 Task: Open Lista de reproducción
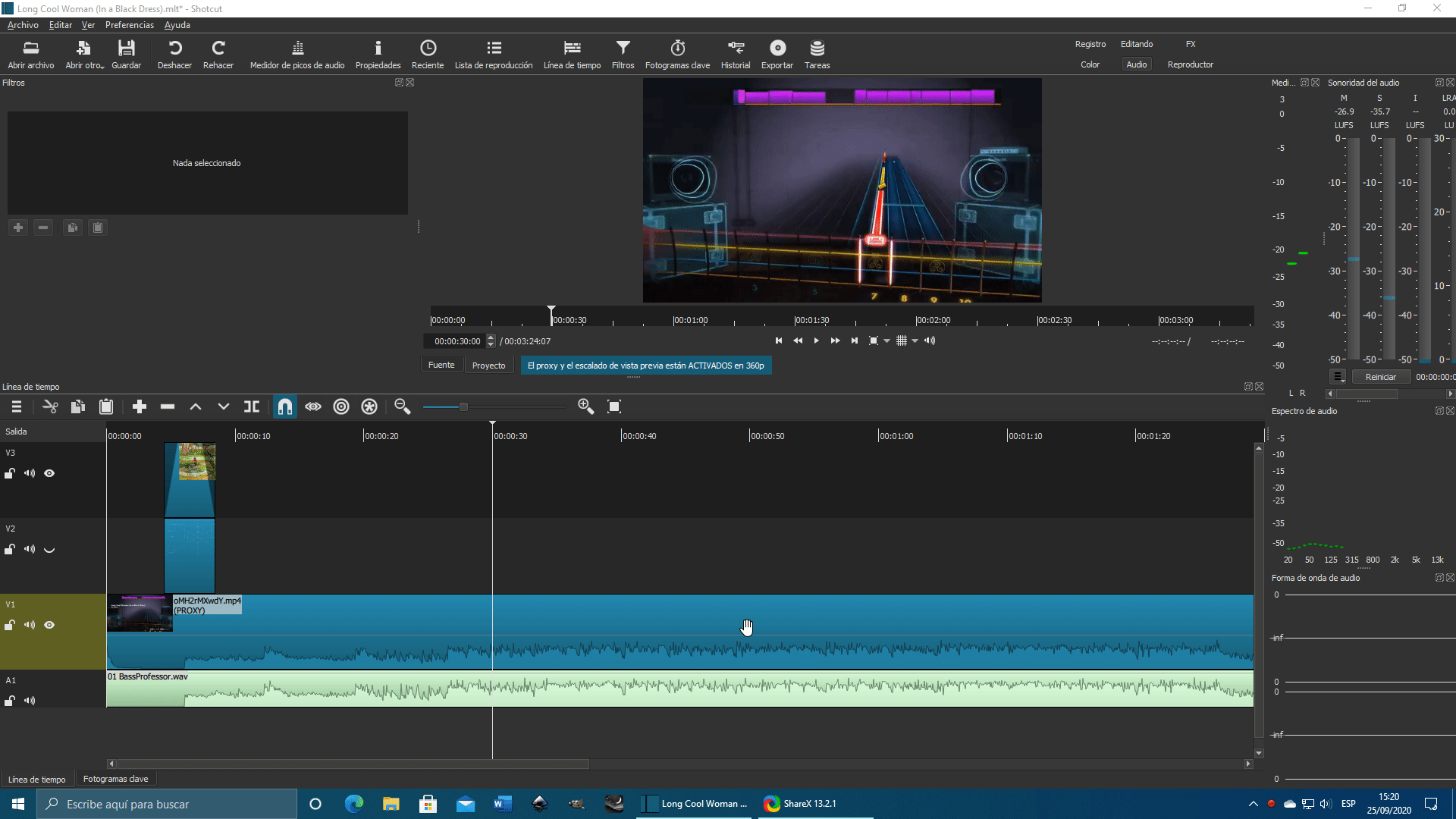click(494, 55)
